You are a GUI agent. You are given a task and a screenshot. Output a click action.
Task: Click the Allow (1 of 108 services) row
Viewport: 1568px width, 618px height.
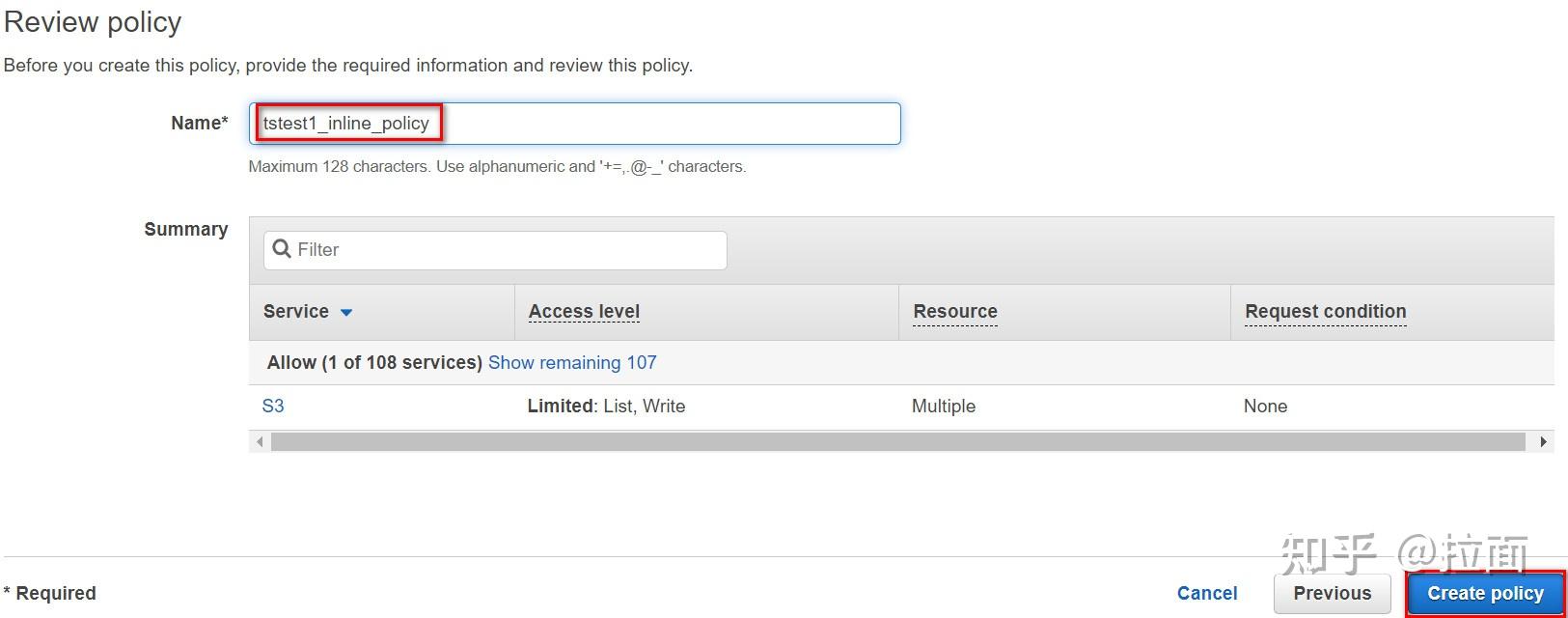point(374,362)
